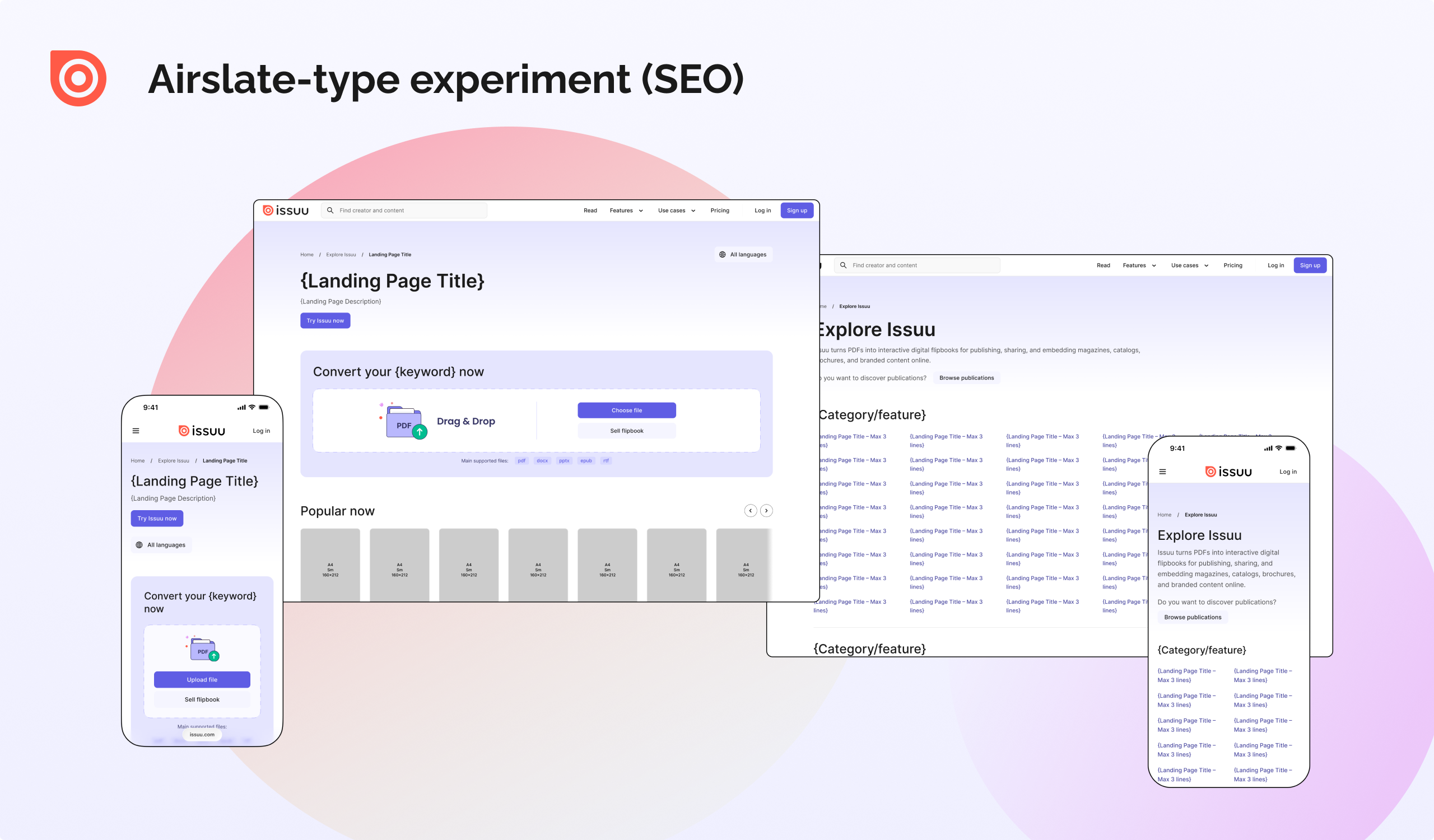Click battery icon on left mobile status bar
This screenshot has height=840, width=1434.
tap(264, 407)
